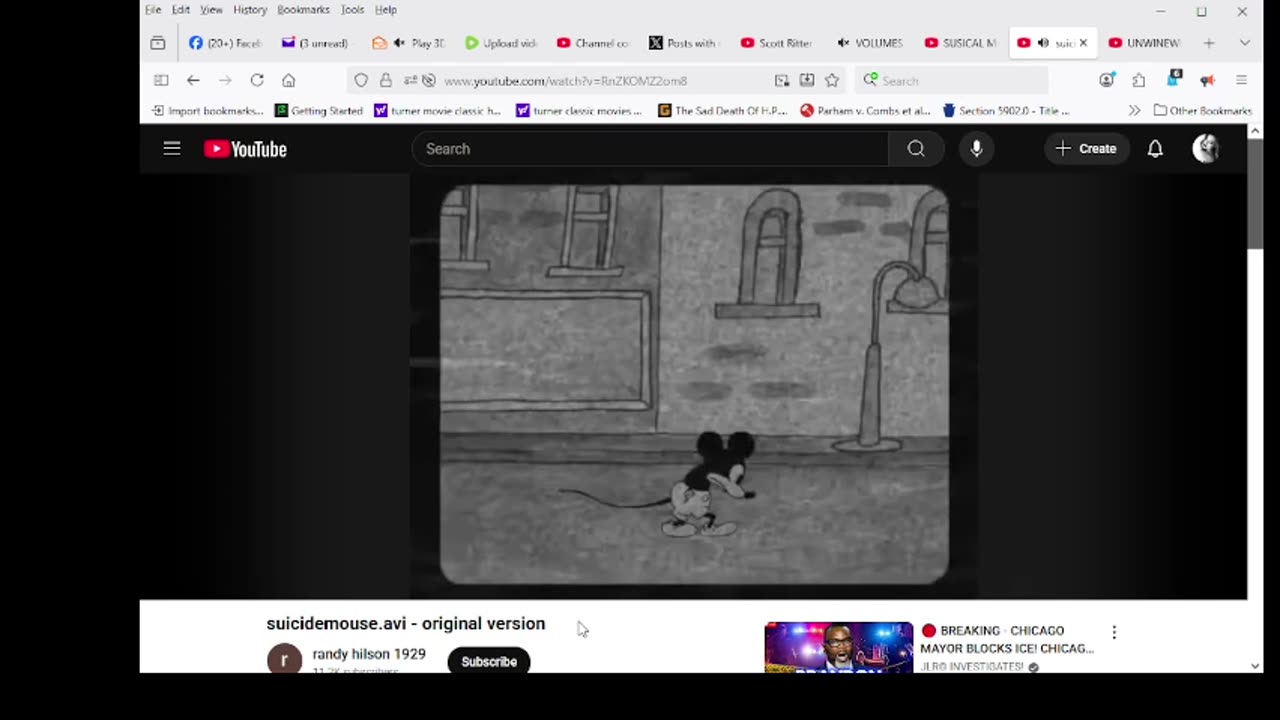Close the active suicidemouse tab
The height and width of the screenshot is (720, 1280).
click(x=1083, y=43)
